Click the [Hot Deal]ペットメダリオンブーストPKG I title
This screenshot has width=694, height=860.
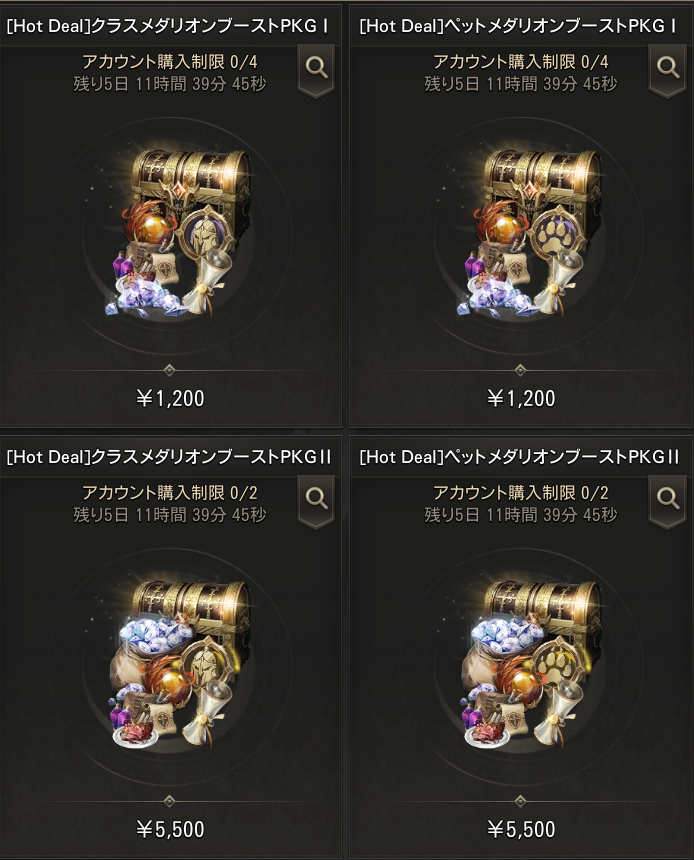tap(518, 26)
